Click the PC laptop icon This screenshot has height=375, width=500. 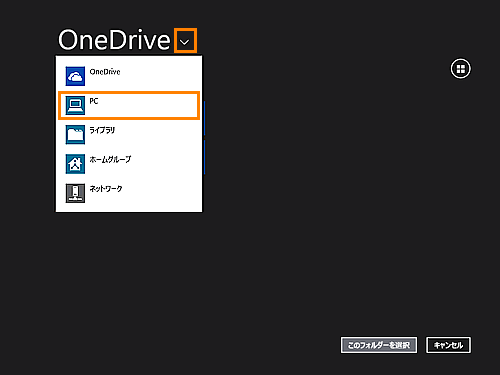point(75,105)
